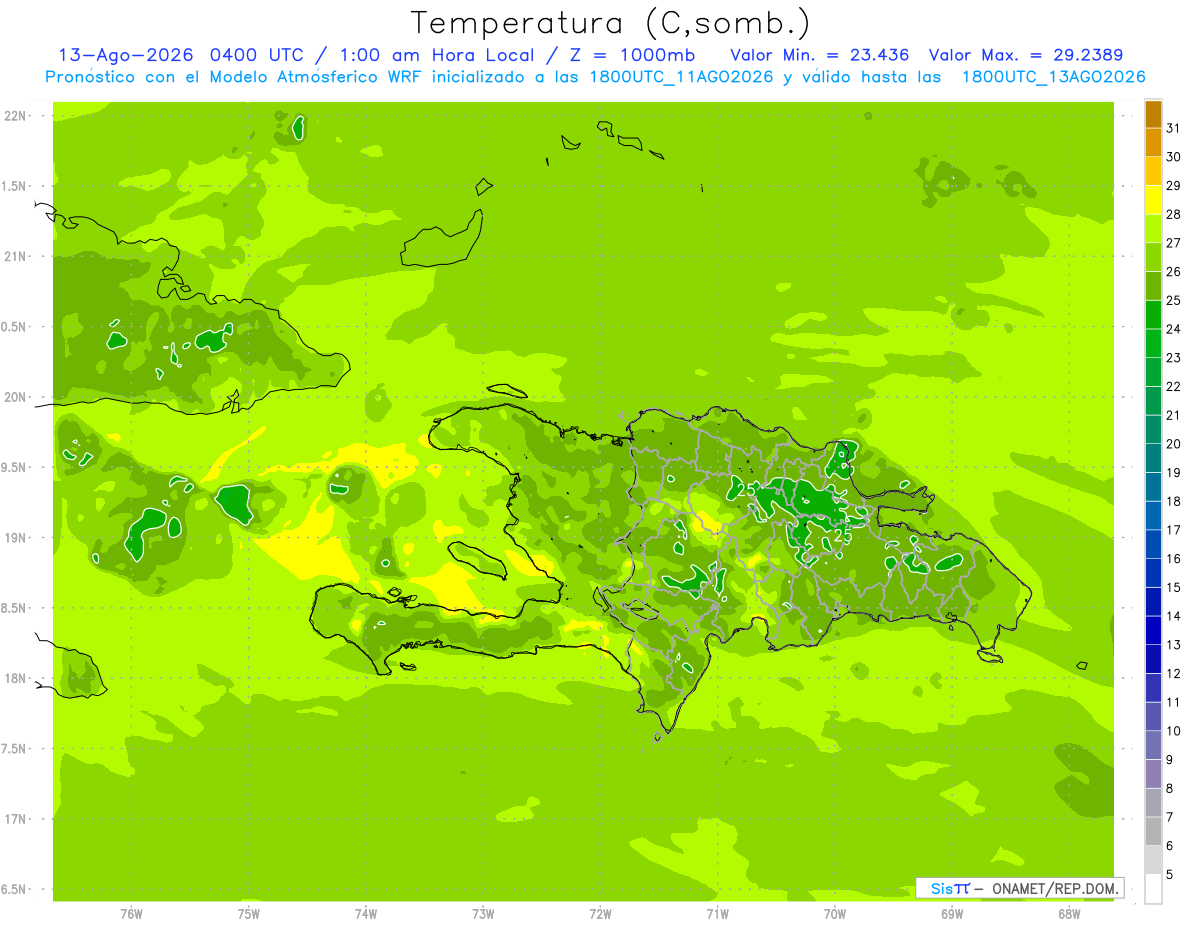Click the legend value label 20

point(1173,444)
